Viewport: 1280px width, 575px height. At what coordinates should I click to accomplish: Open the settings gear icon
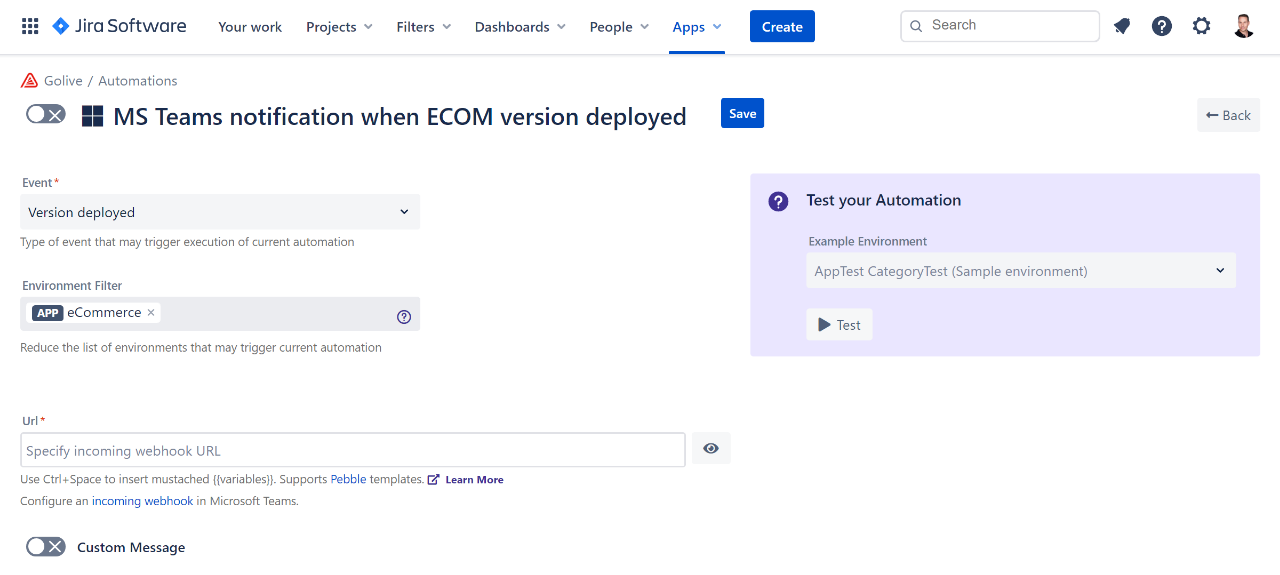click(1201, 26)
